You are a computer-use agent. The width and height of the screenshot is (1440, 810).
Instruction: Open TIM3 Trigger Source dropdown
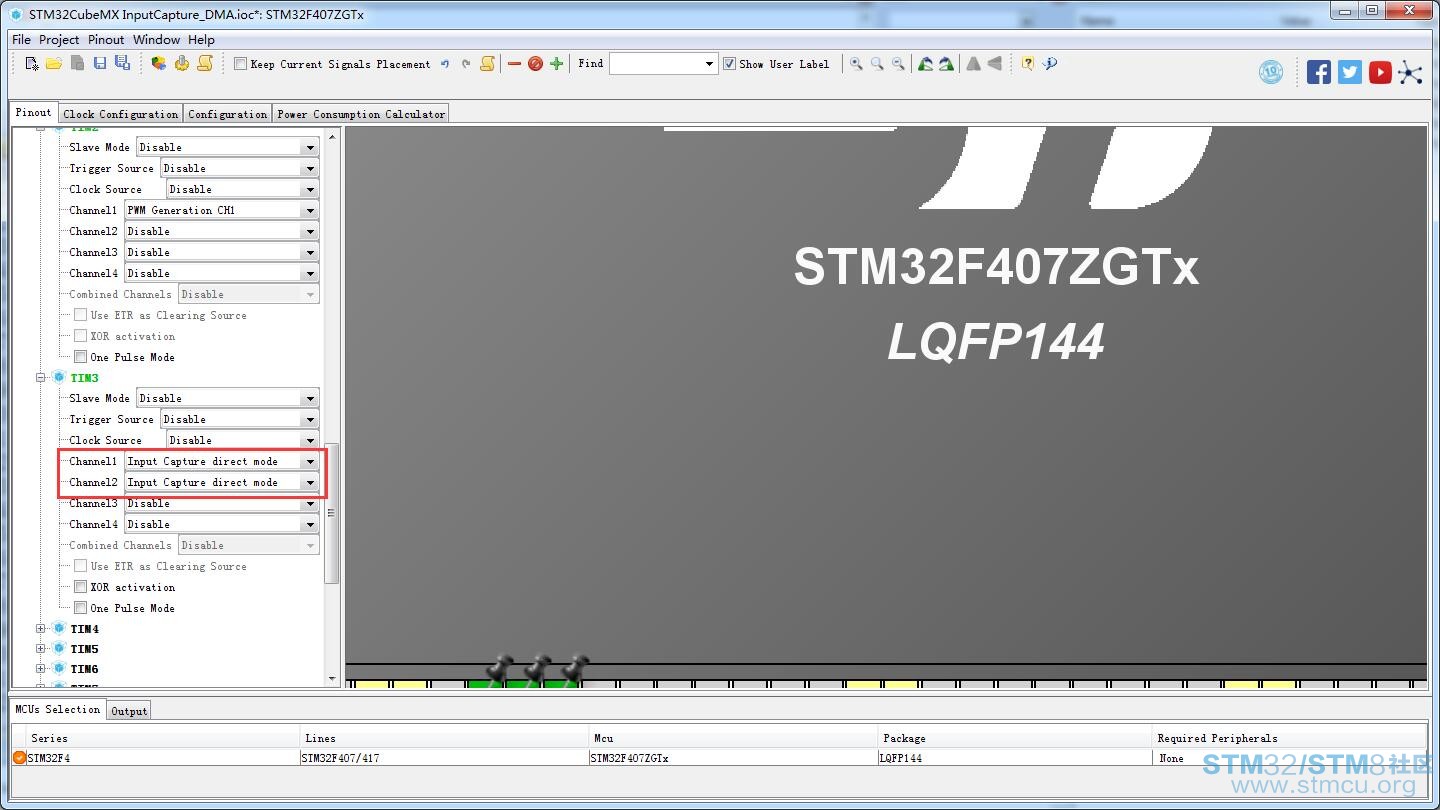(310, 419)
